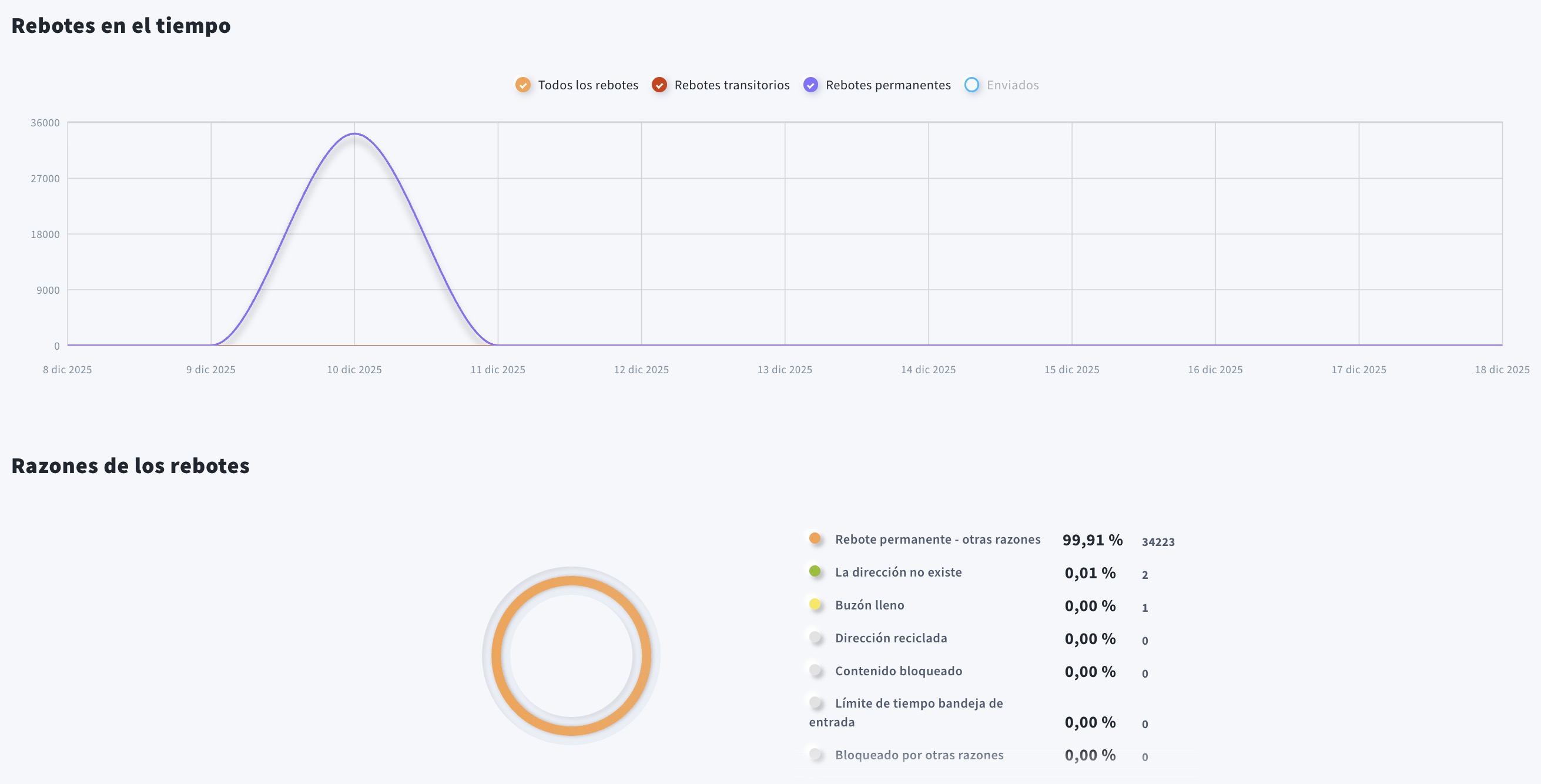1541x784 pixels.
Task: Click the 12 dic 2025 axis label
Action: click(641, 369)
